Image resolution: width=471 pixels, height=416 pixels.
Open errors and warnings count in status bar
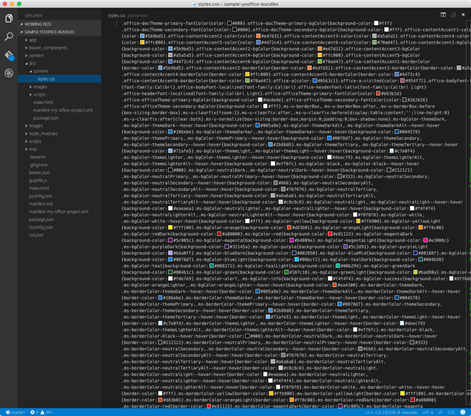tap(42, 412)
